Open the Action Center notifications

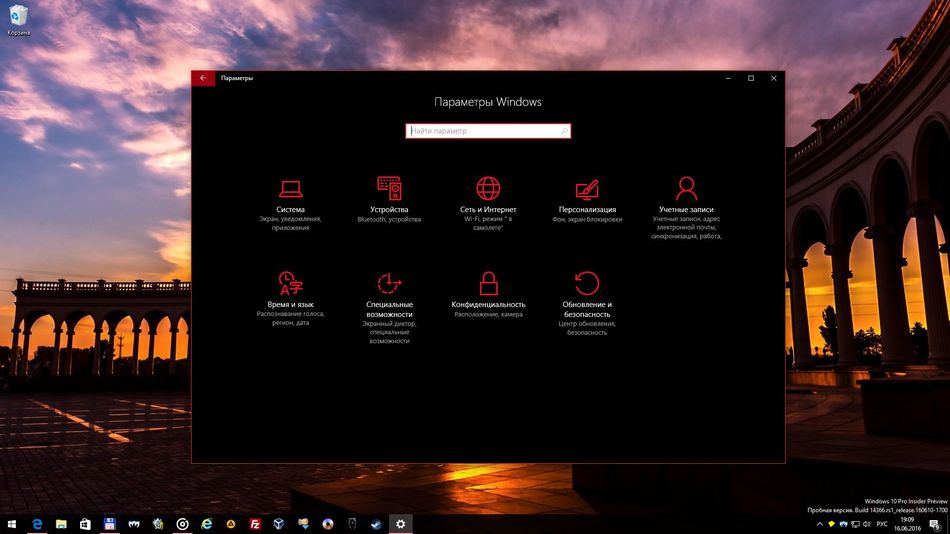point(935,524)
